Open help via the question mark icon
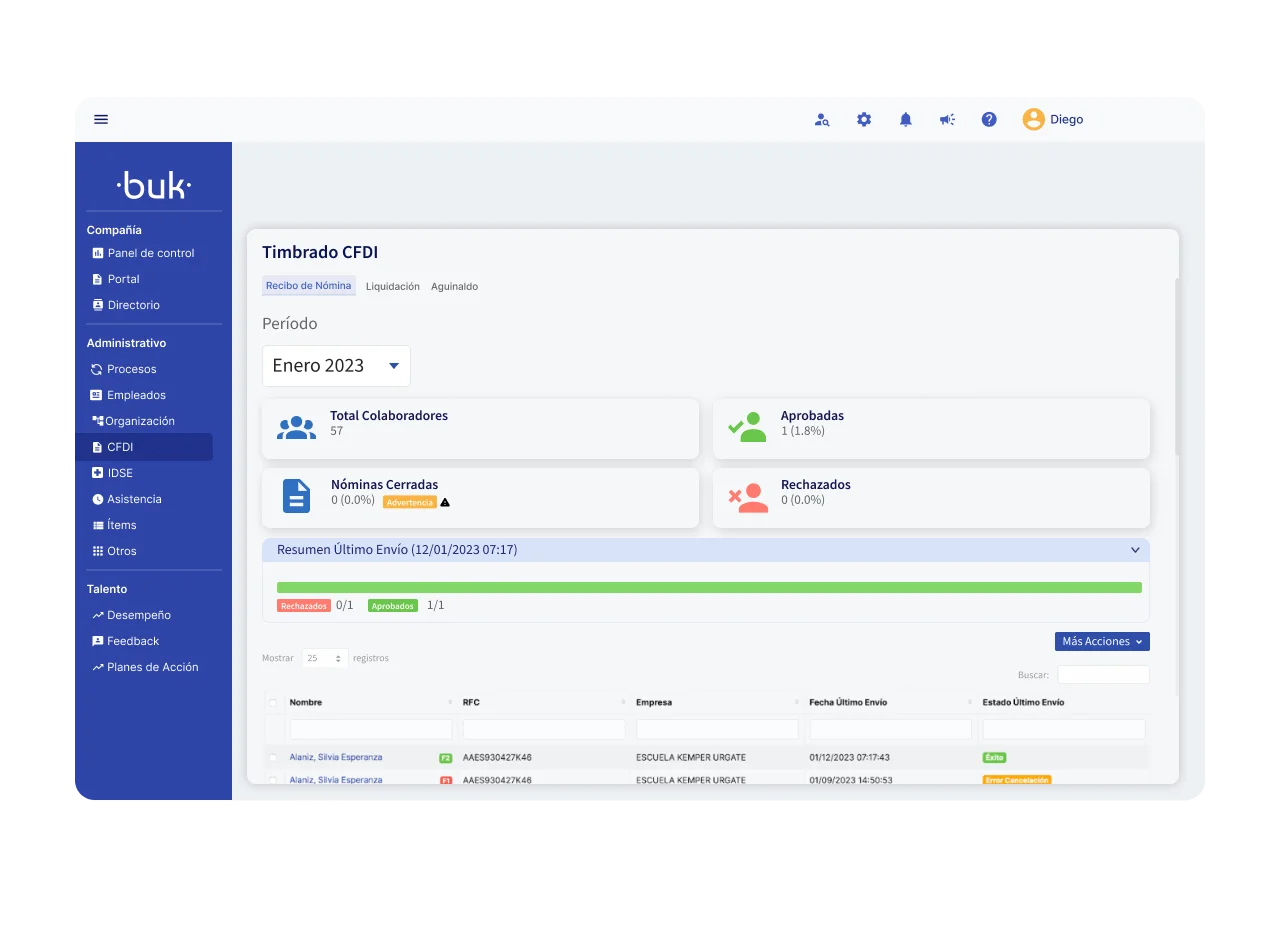The height and width of the screenshot is (925, 1280). pyautogui.click(x=989, y=119)
